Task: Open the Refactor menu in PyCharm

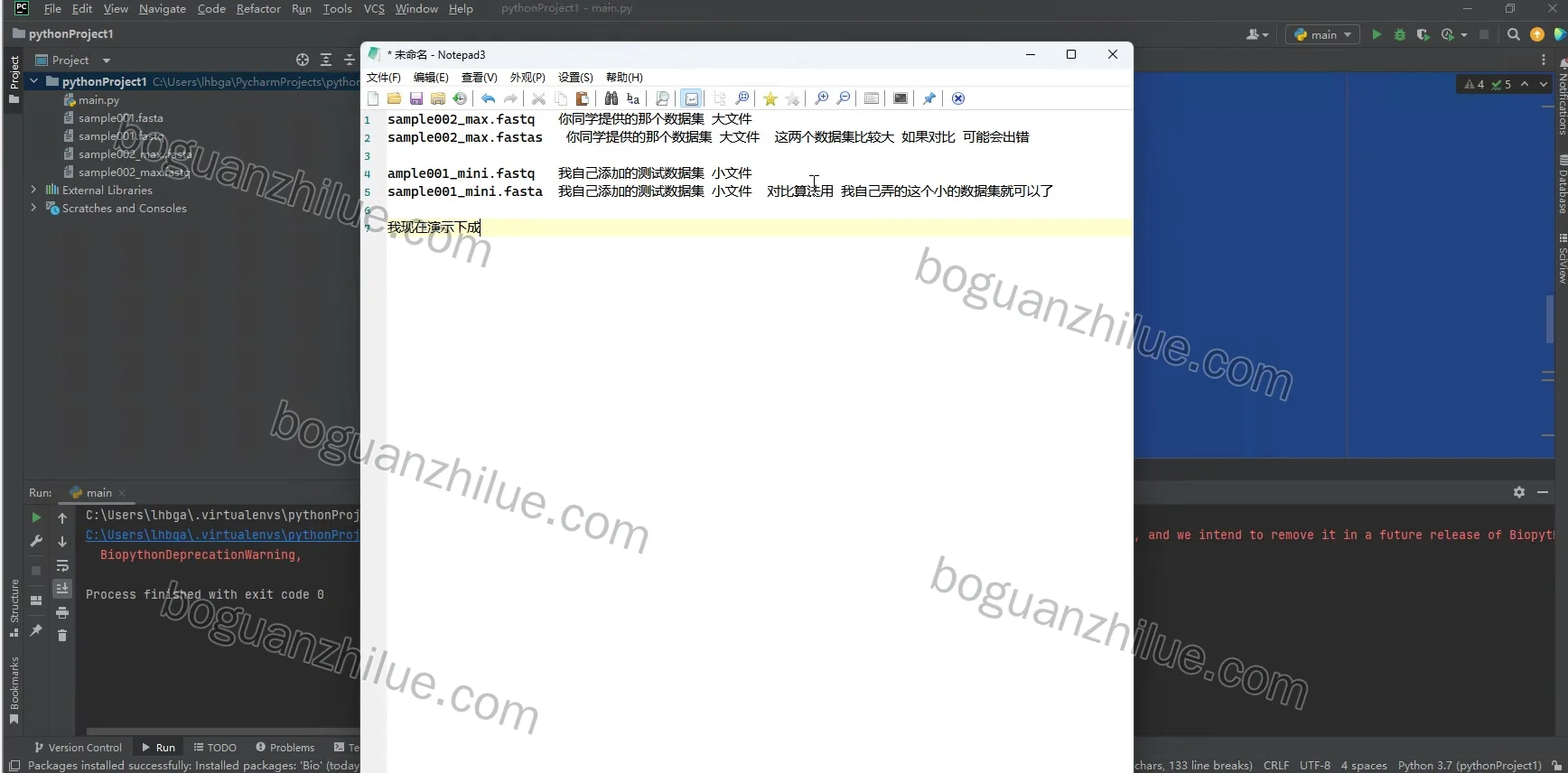Action: (258, 9)
